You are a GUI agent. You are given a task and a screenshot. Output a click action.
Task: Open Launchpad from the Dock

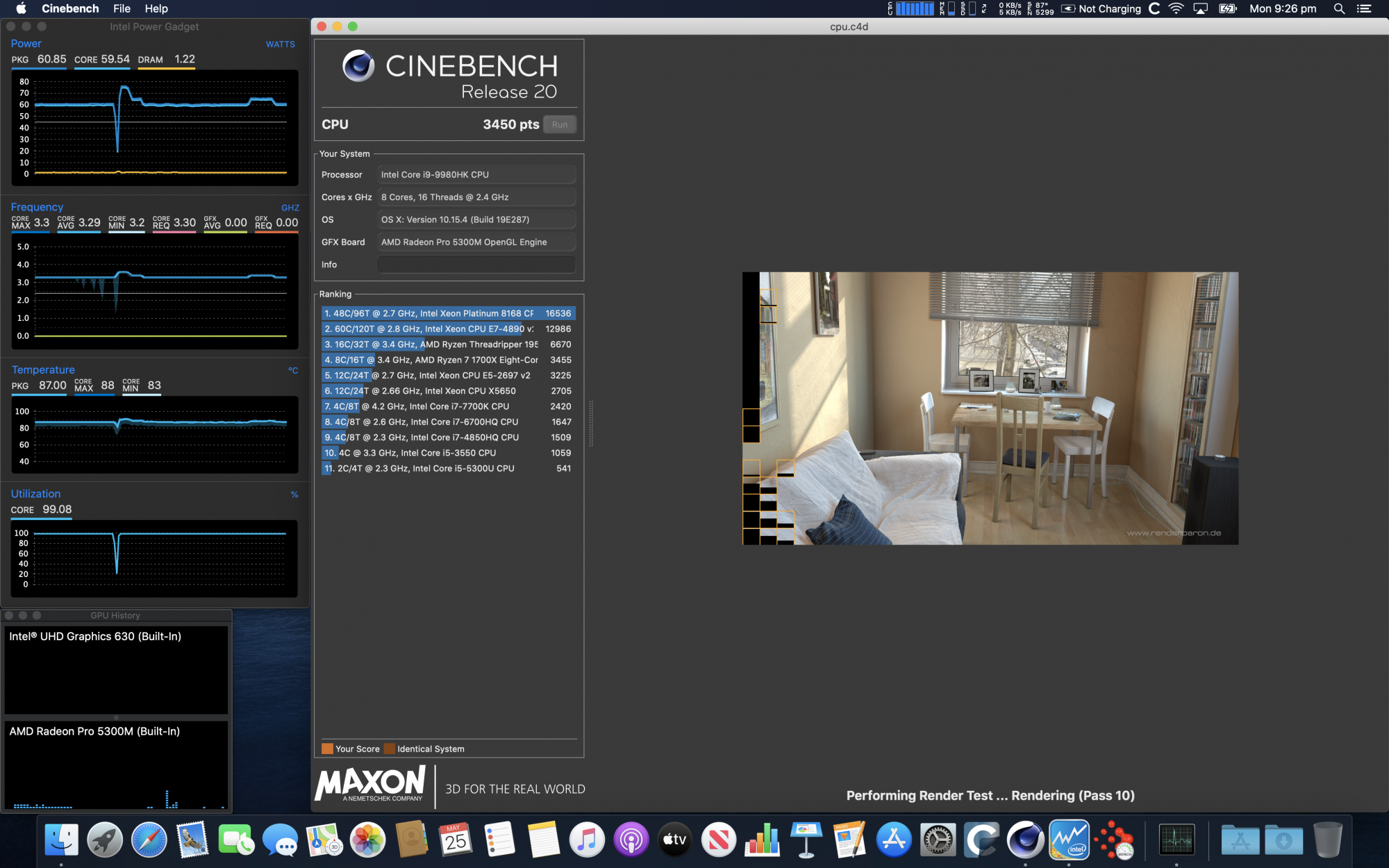pyautogui.click(x=105, y=840)
